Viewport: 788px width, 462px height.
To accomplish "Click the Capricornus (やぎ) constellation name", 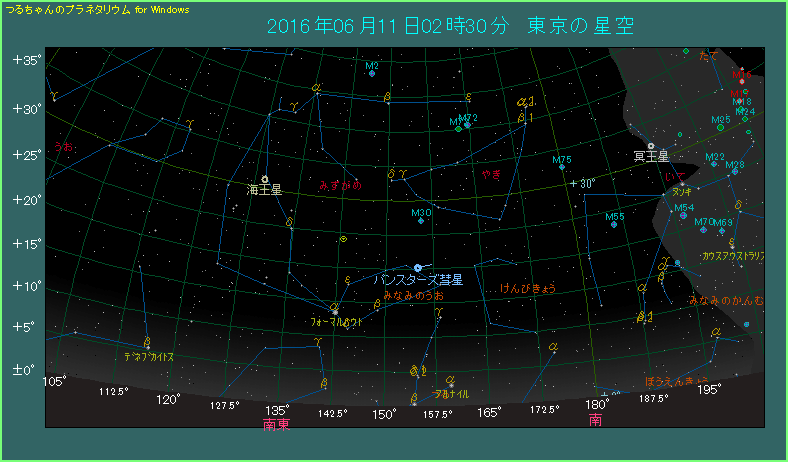I will tap(491, 174).
